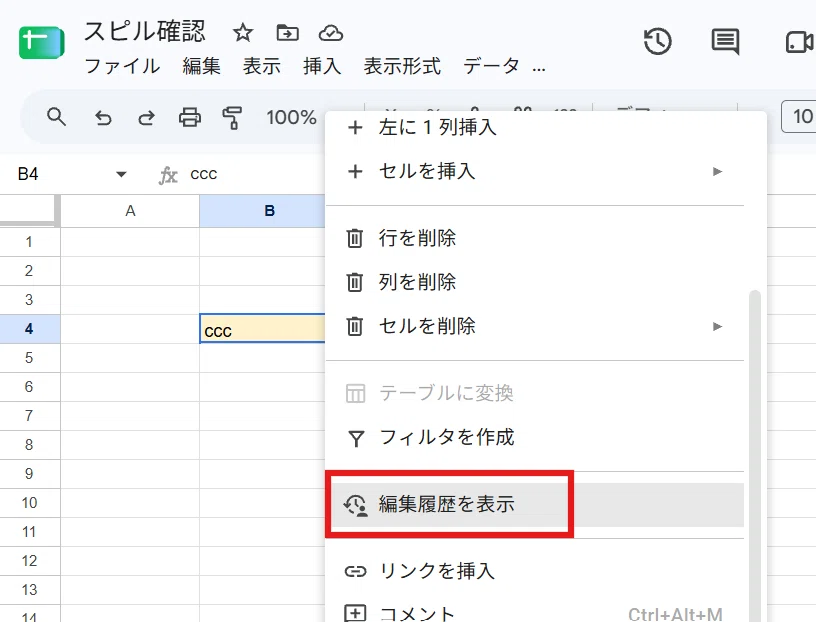Redo the last action
This screenshot has width=816, height=622.
point(146,118)
